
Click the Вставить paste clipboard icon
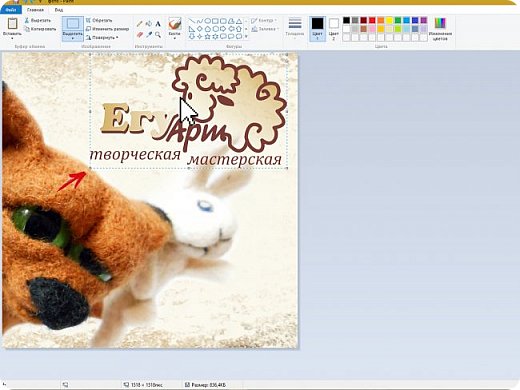[x=12, y=24]
